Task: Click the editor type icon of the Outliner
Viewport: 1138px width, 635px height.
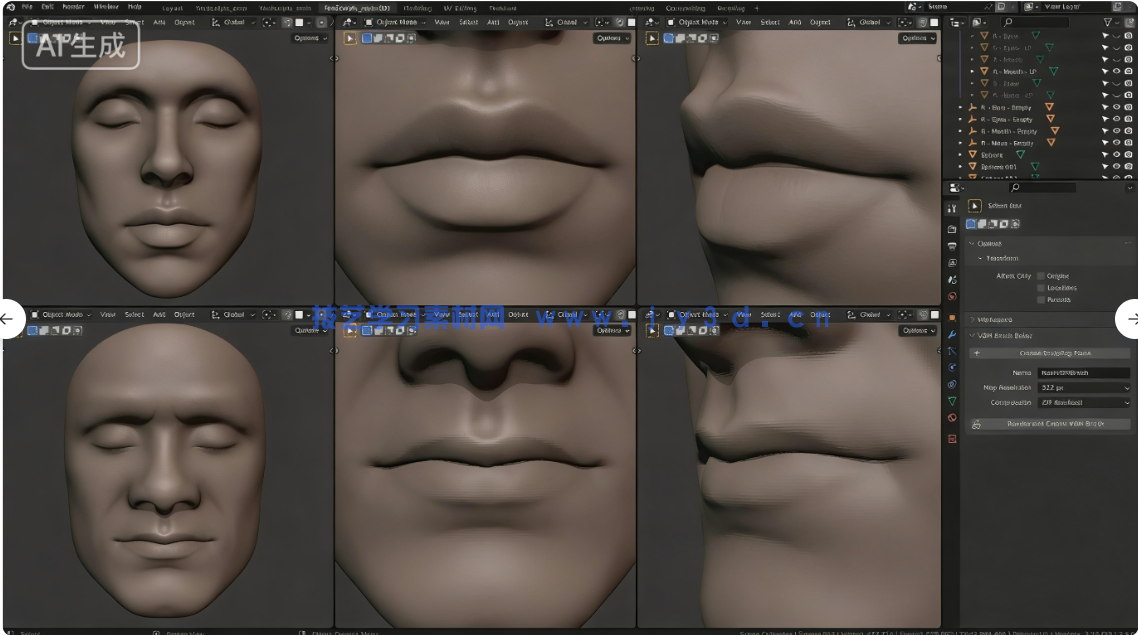Action: tap(957, 22)
